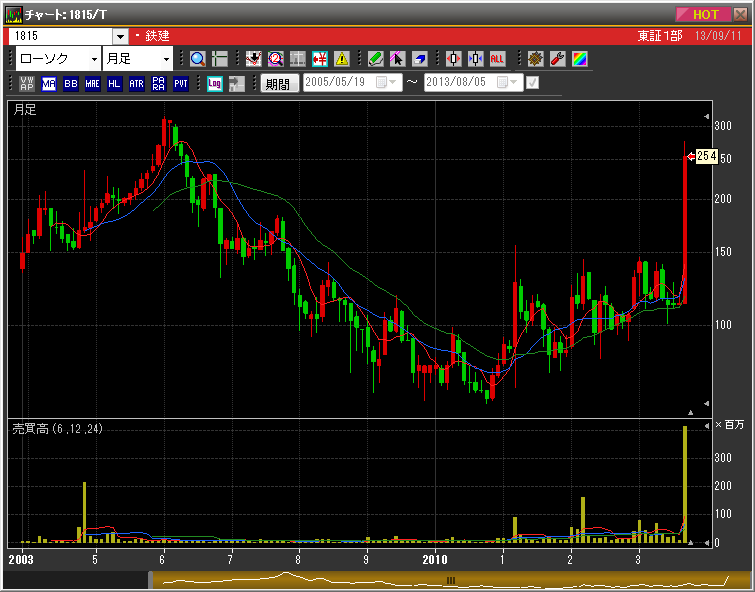This screenshot has height=592, width=755.
Task: Toggle the BB Bollinger Bands indicator
Action: tap(70, 84)
